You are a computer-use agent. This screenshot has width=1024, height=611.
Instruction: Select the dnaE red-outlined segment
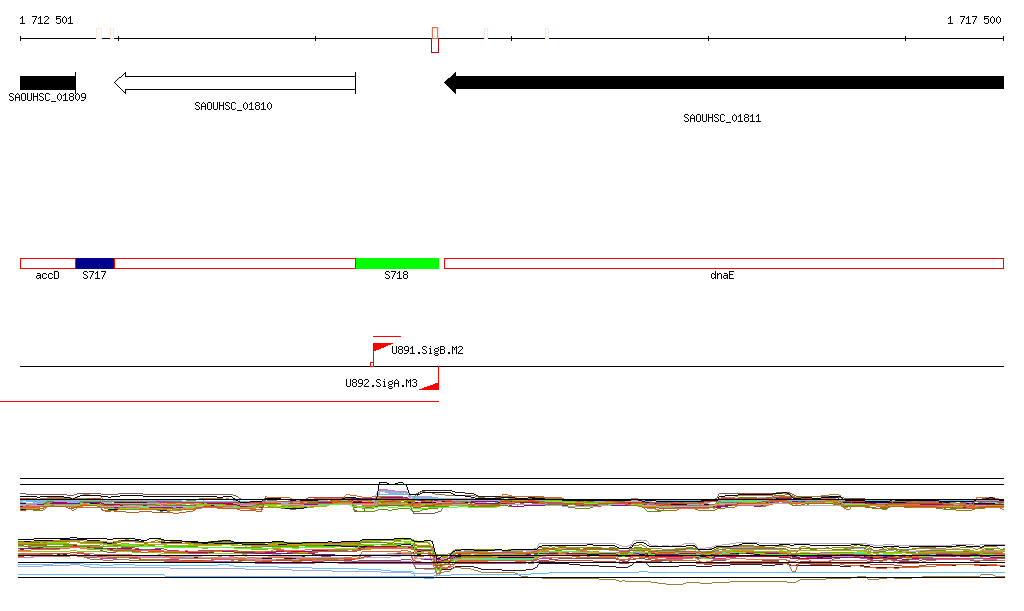(724, 264)
